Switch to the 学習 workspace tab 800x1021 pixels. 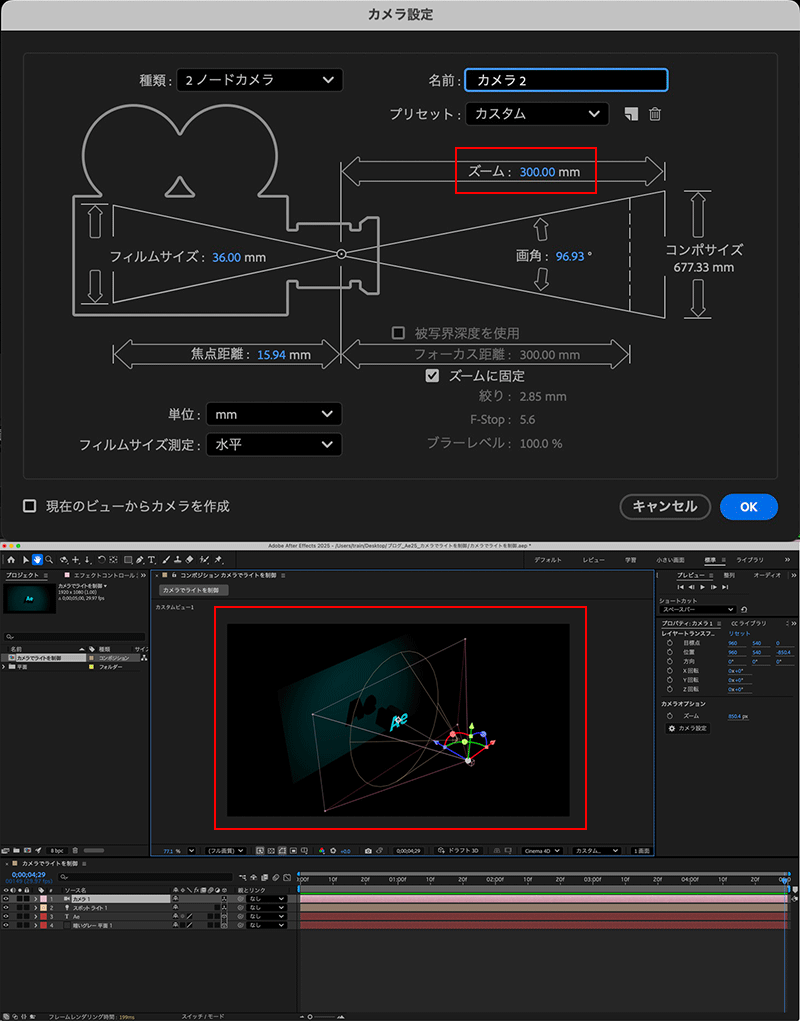click(x=630, y=560)
